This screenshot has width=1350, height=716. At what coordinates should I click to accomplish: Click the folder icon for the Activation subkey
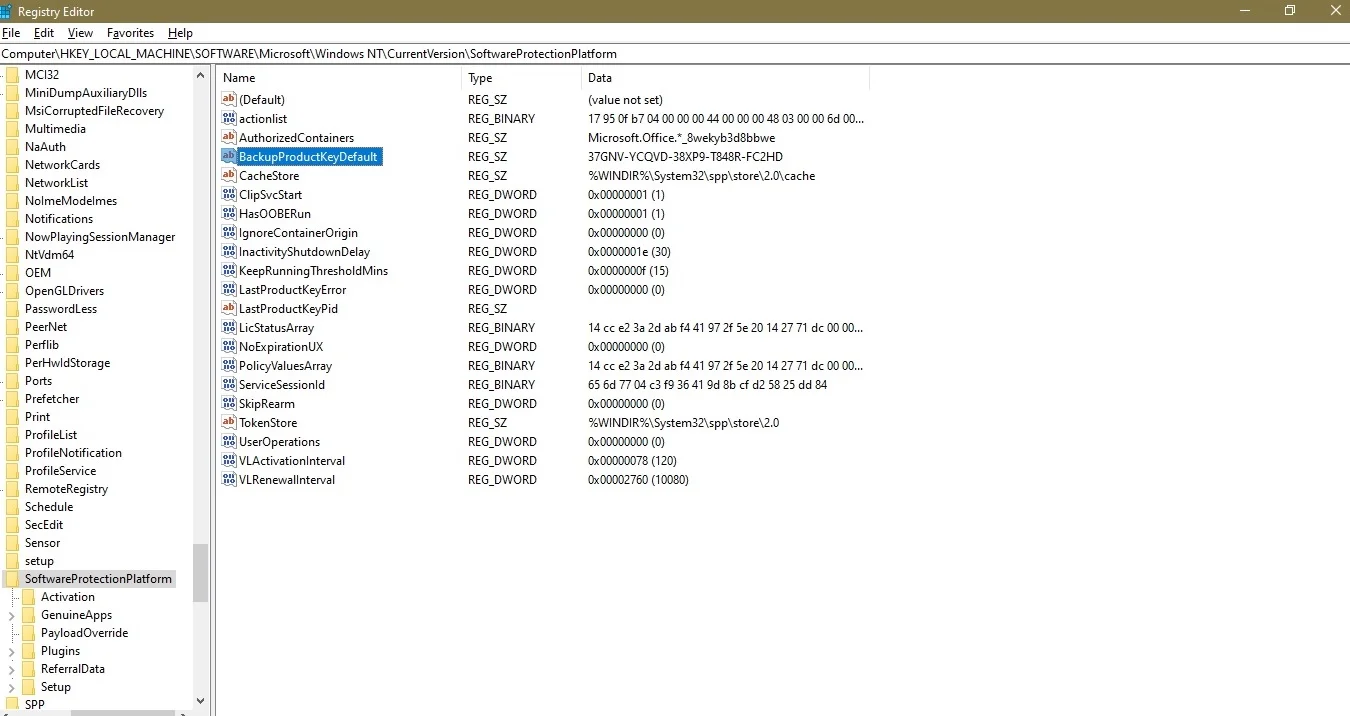30,596
